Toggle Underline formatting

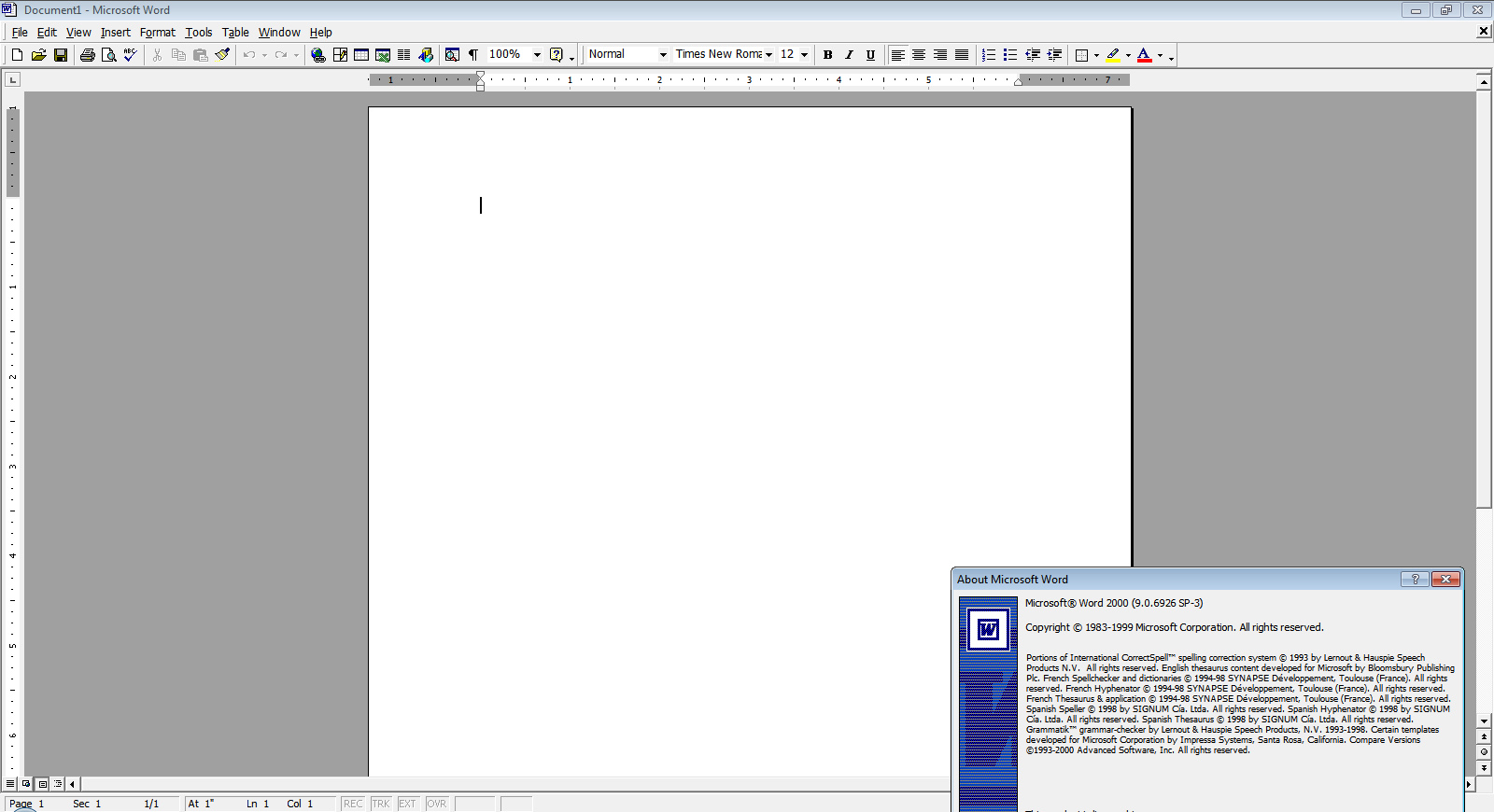[870, 55]
